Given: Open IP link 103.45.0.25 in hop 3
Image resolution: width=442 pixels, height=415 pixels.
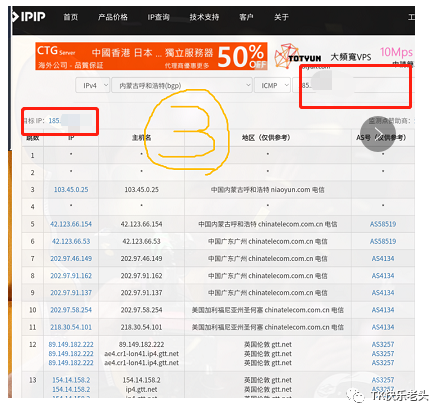Looking at the screenshot, I should point(71,190).
